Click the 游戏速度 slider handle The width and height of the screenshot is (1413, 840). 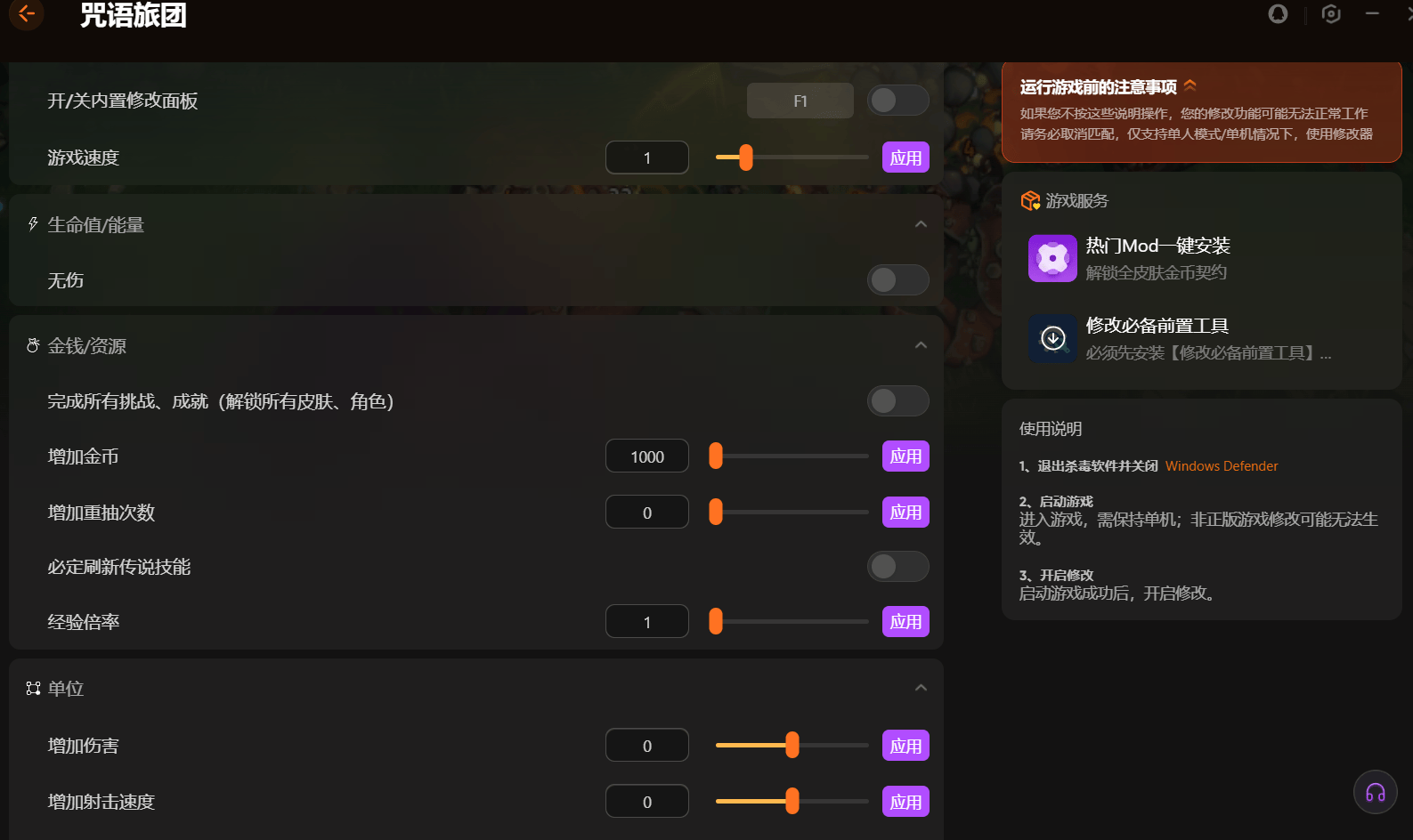[x=746, y=157]
